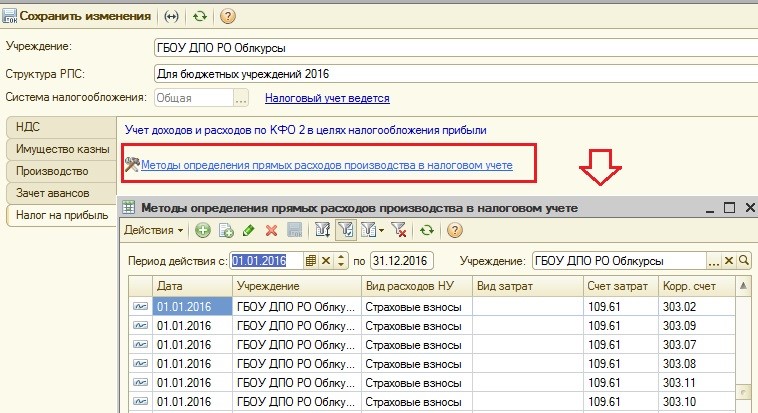Click refresh icon next to Сохранить изменения
This screenshot has height=413, width=758.
click(x=201, y=17)
